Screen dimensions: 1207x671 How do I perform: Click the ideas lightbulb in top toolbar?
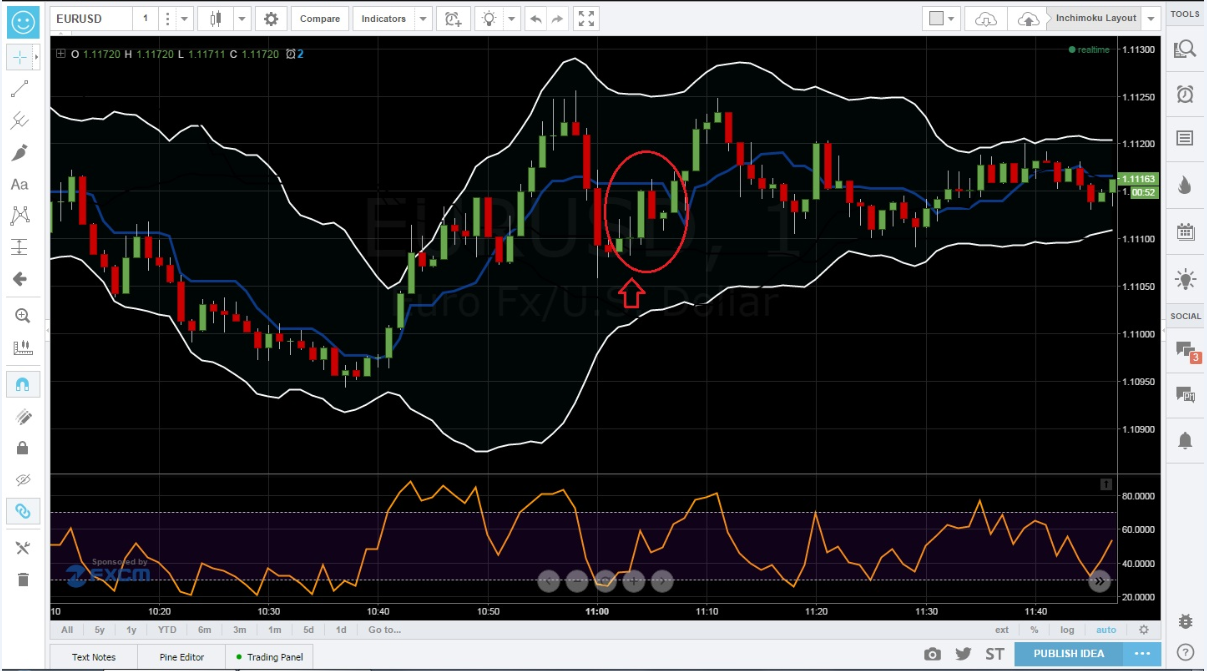[488, 19]
